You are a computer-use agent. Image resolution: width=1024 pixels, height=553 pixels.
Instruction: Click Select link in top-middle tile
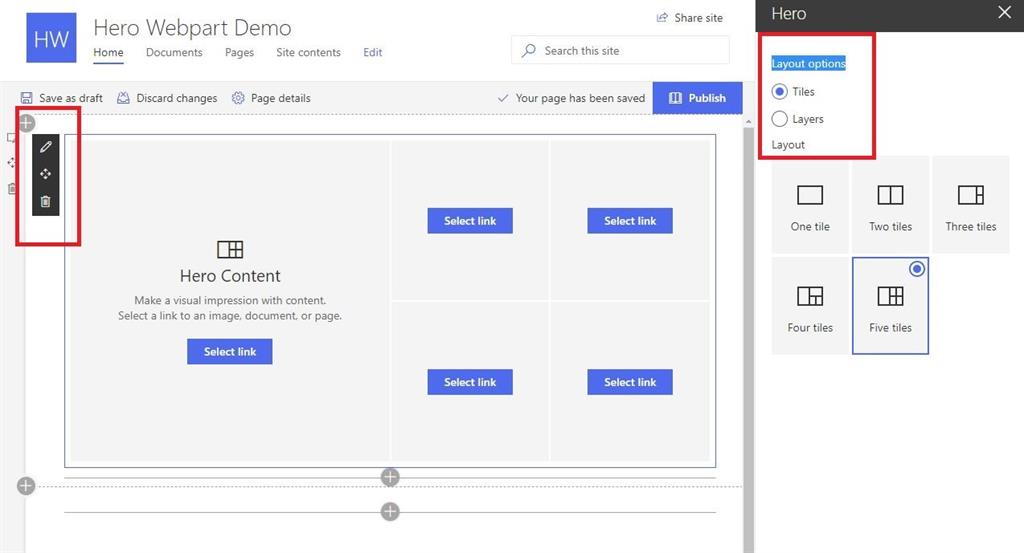(470, 221)
